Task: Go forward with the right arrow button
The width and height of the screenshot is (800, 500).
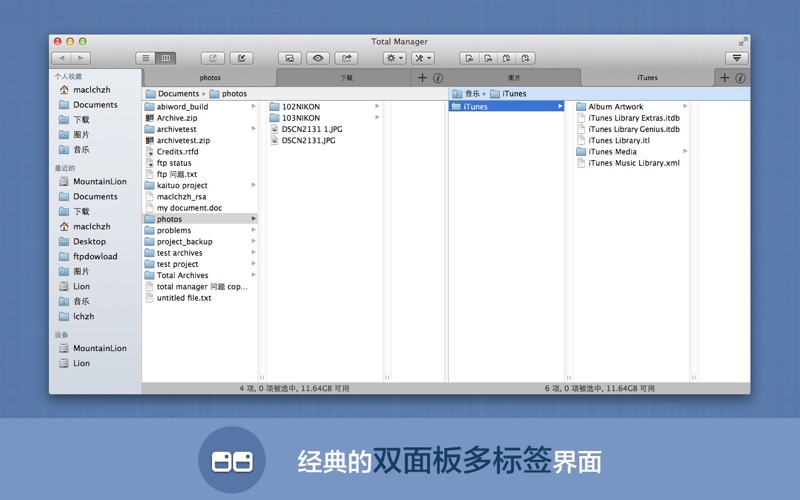Action: pyautogui.click(x=81, y=58)
